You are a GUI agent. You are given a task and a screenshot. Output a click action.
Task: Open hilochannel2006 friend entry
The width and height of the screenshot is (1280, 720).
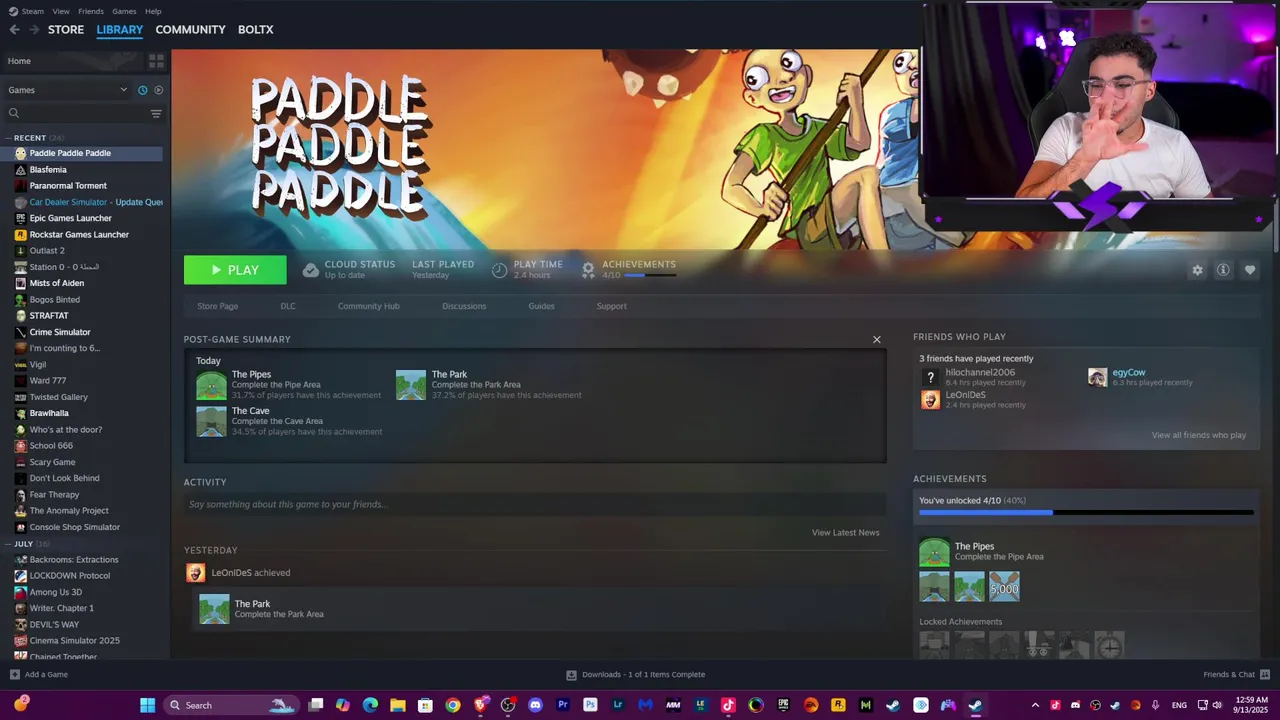tap(980, 377)
